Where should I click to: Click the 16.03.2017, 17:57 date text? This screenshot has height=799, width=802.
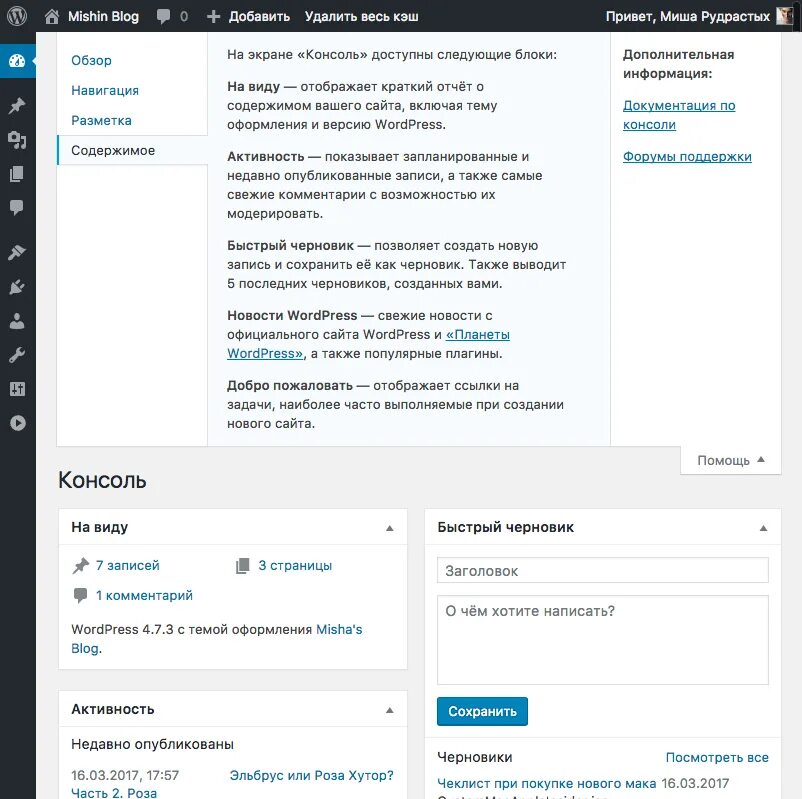(x=125, y=775)
